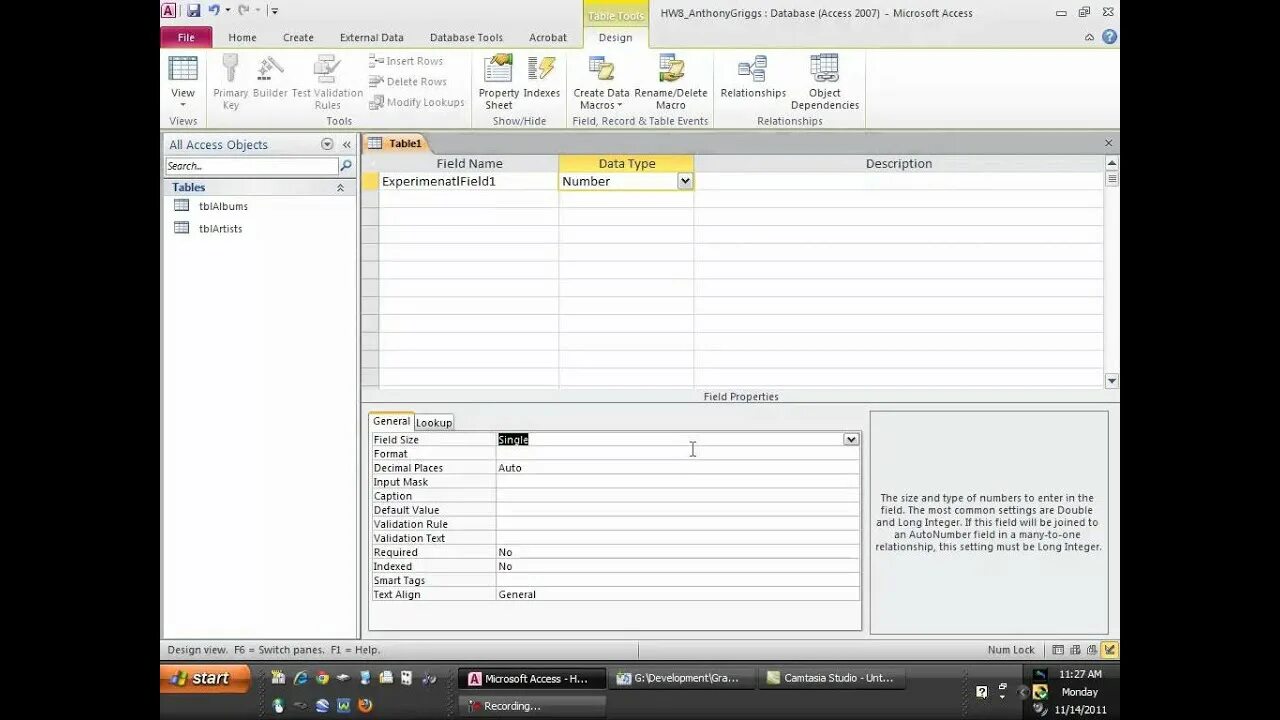Click the Firefox icon in quick launch

pyautogui.click(x=365, y=705)
